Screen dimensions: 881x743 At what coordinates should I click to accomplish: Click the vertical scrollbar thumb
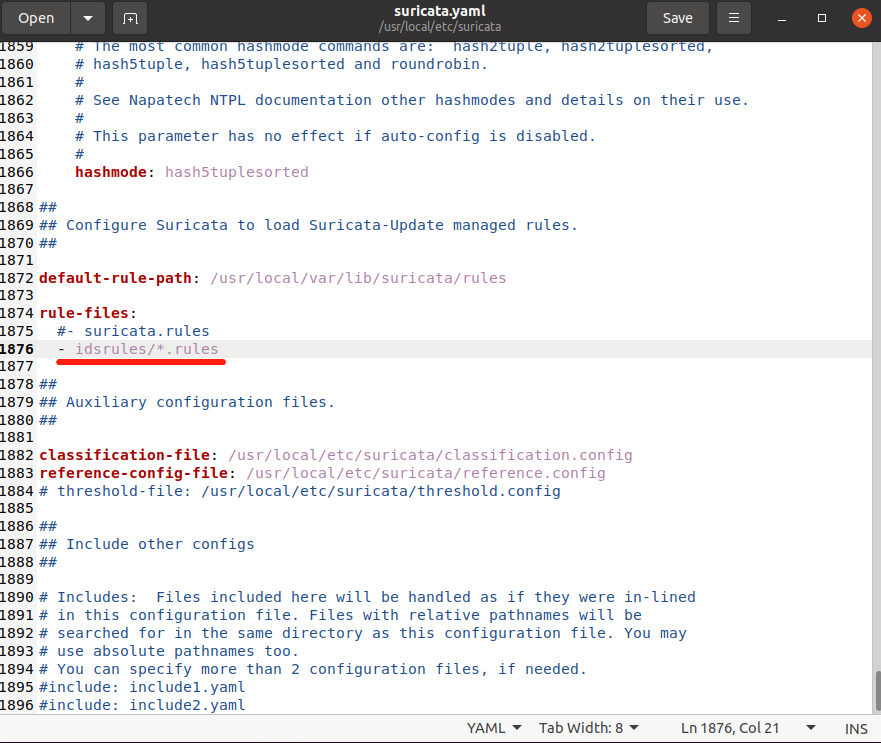pyautogui.click(x=877, y=691)
